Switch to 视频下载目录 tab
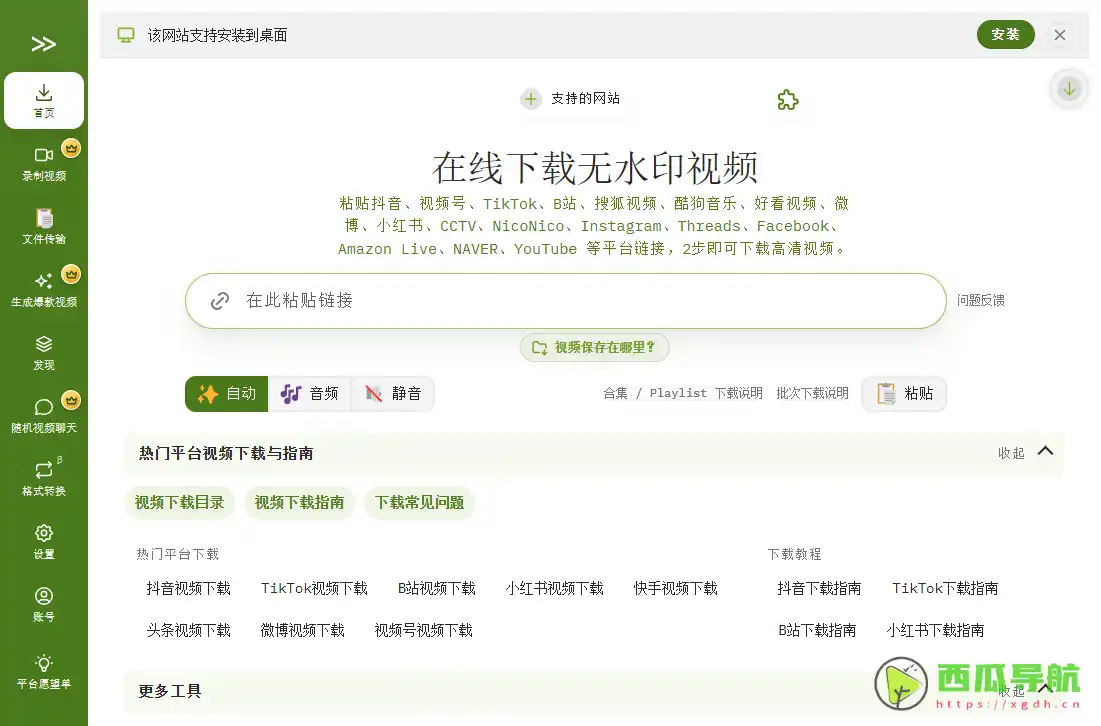Viewport: 1101px width, 726px height. 179,503
